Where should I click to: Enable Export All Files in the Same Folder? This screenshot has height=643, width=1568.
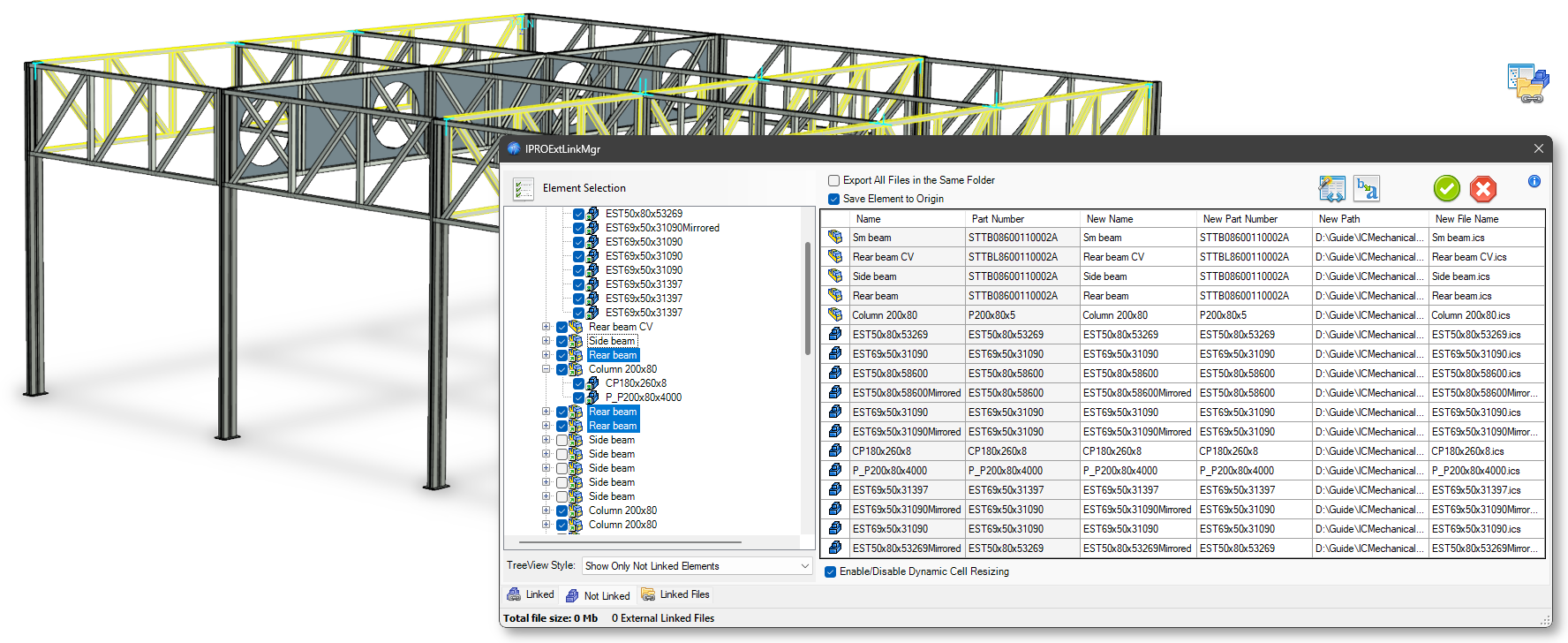833,180
